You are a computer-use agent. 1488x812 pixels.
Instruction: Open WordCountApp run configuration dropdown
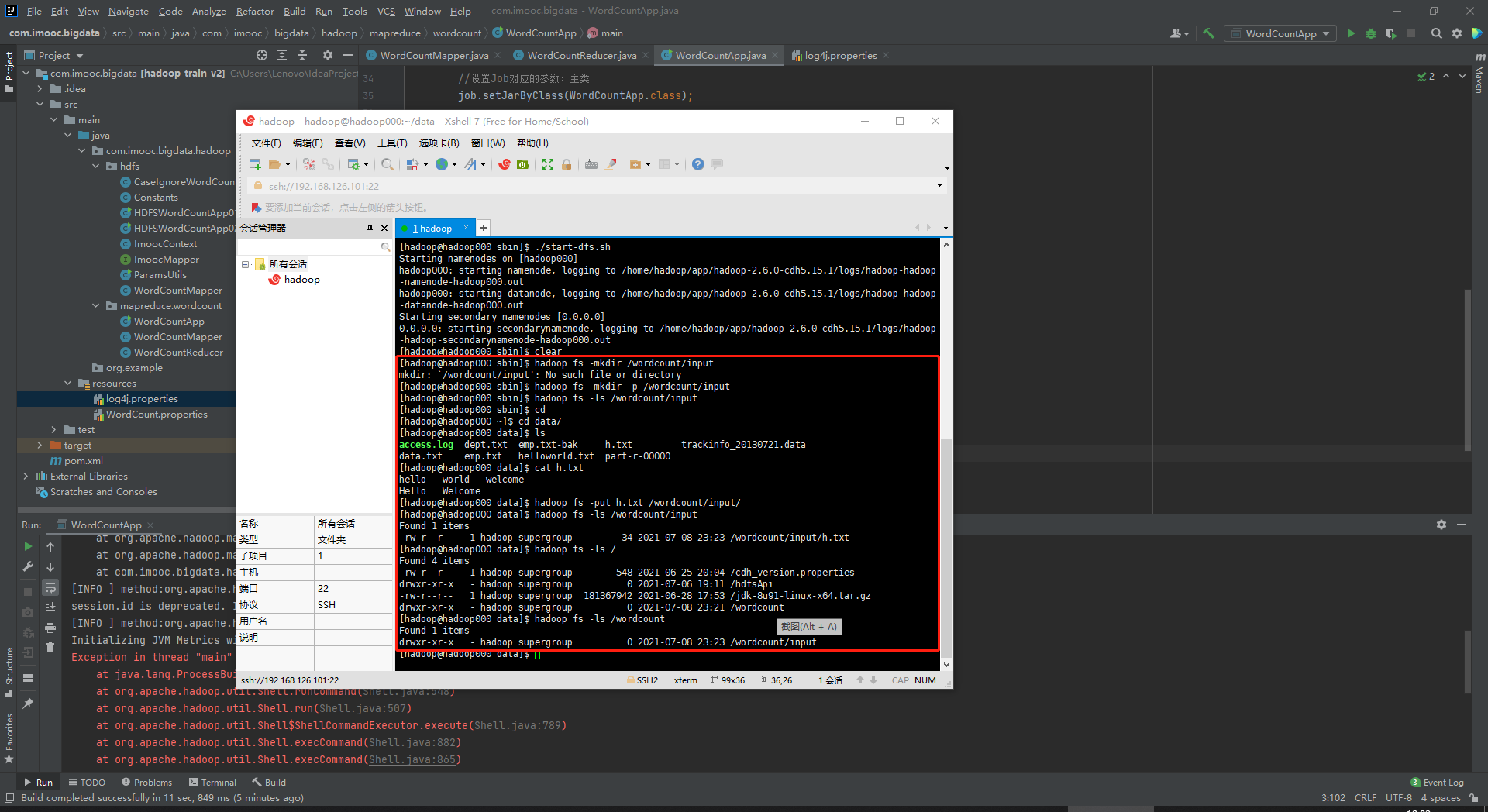(1280, 33)
